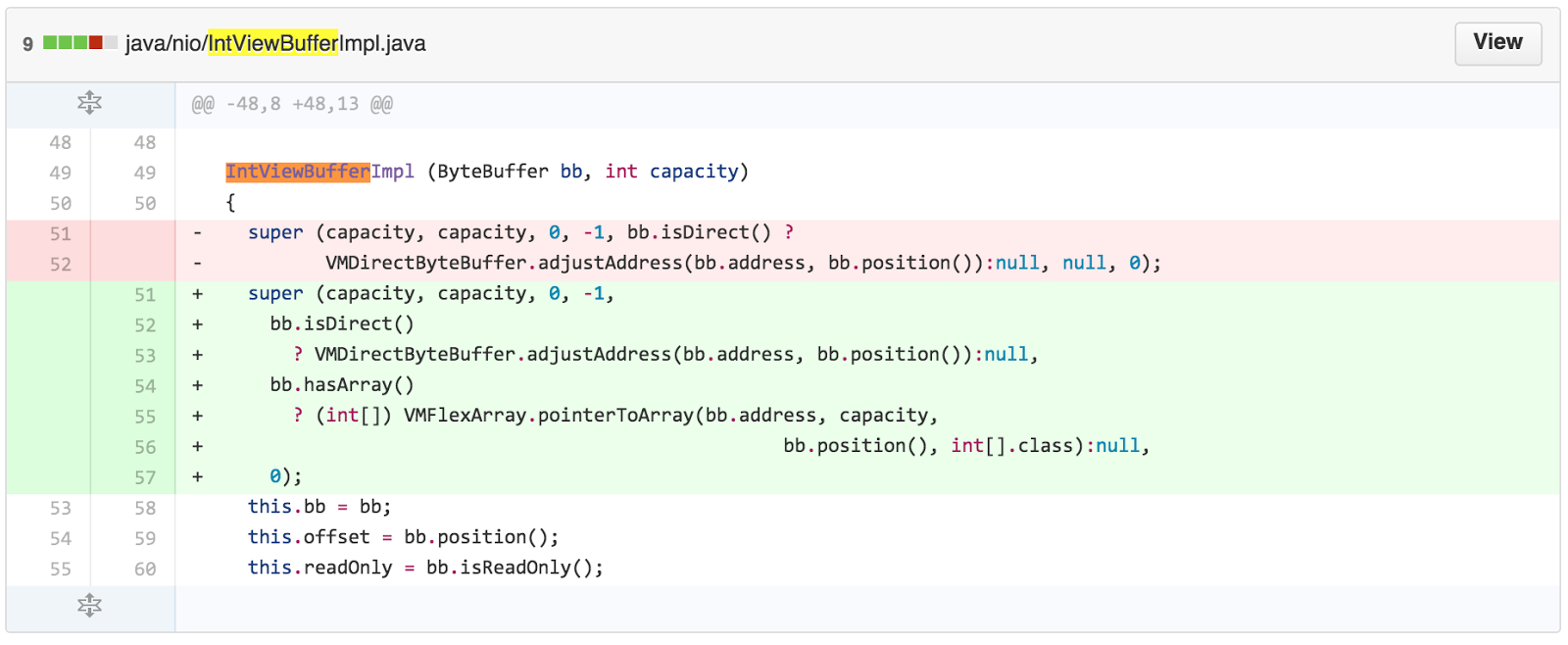
Task: Select the hunk header @@ -48,8 +48,13 @@
Action: click(x=292, y=104)
